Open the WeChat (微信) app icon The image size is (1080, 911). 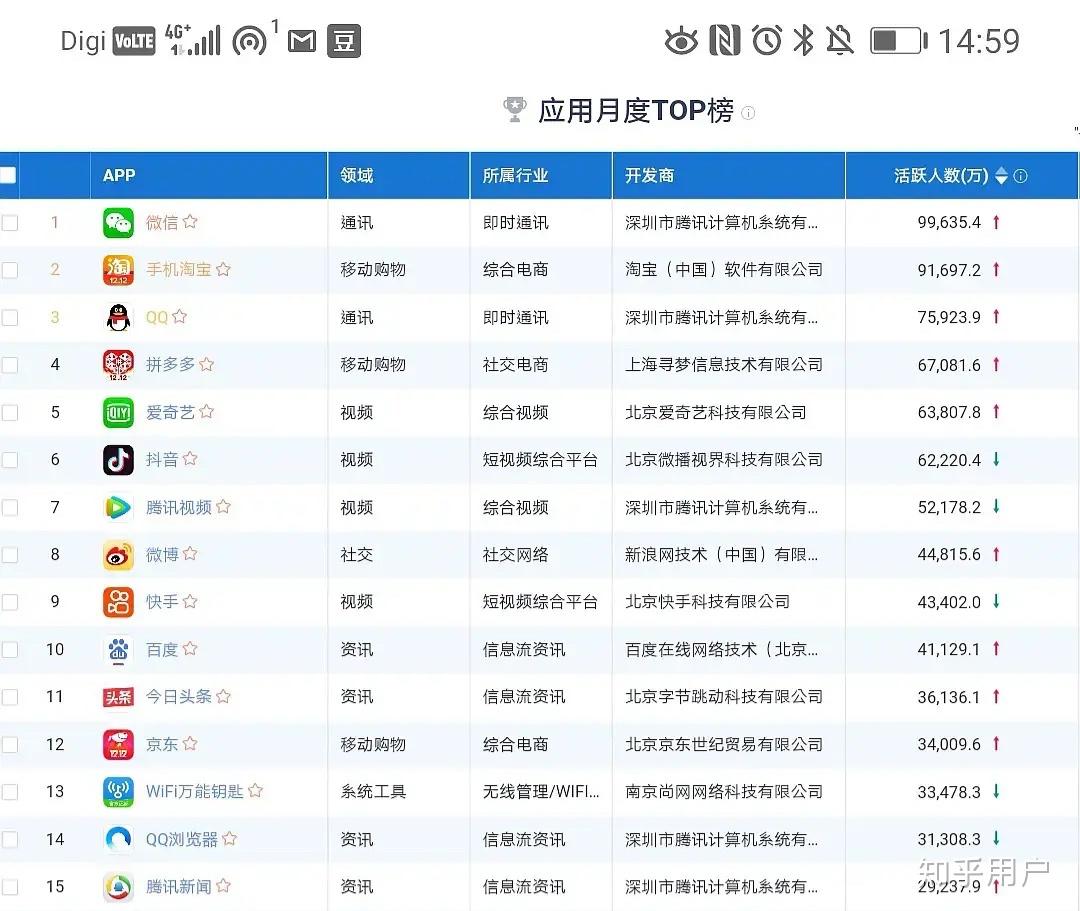point(118,222)
